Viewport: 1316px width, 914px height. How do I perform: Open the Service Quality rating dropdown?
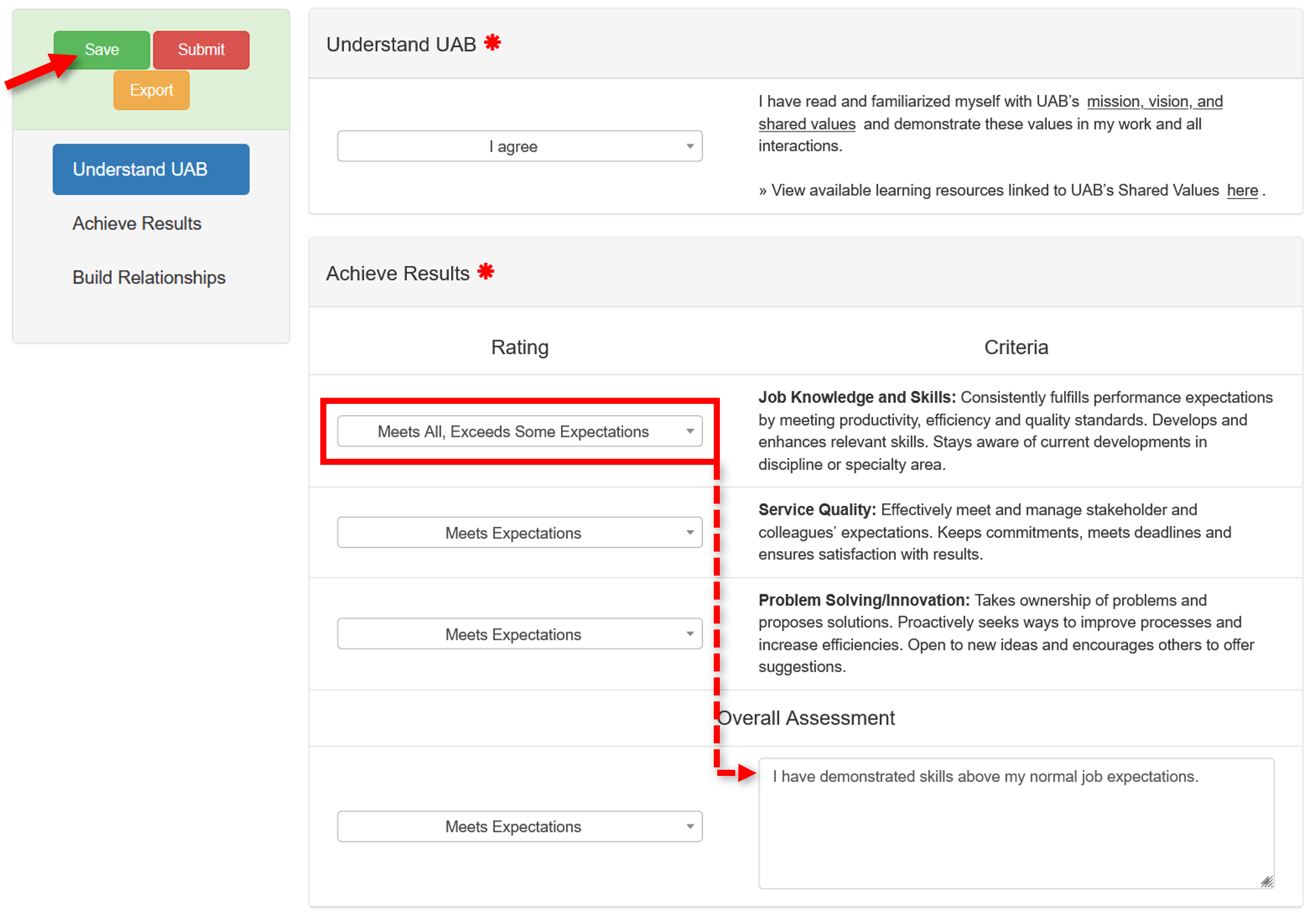click(x=519, y=533)
